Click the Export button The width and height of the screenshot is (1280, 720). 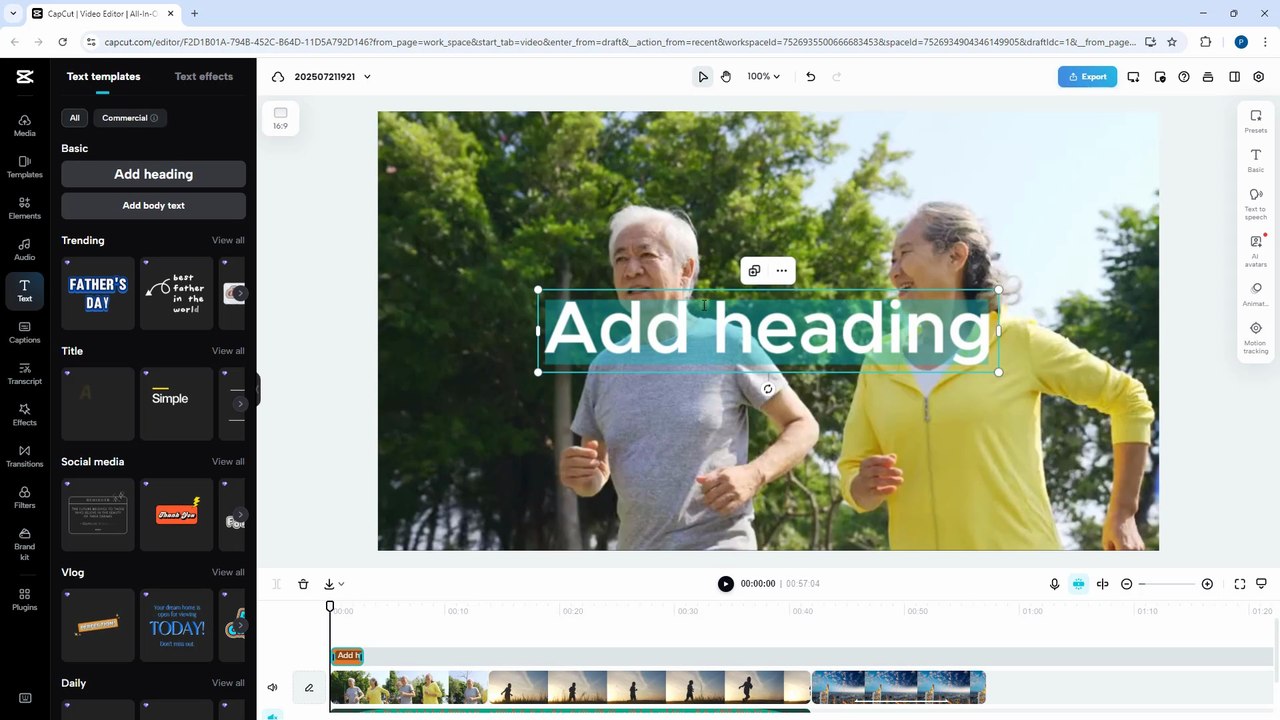(1087, 77)
